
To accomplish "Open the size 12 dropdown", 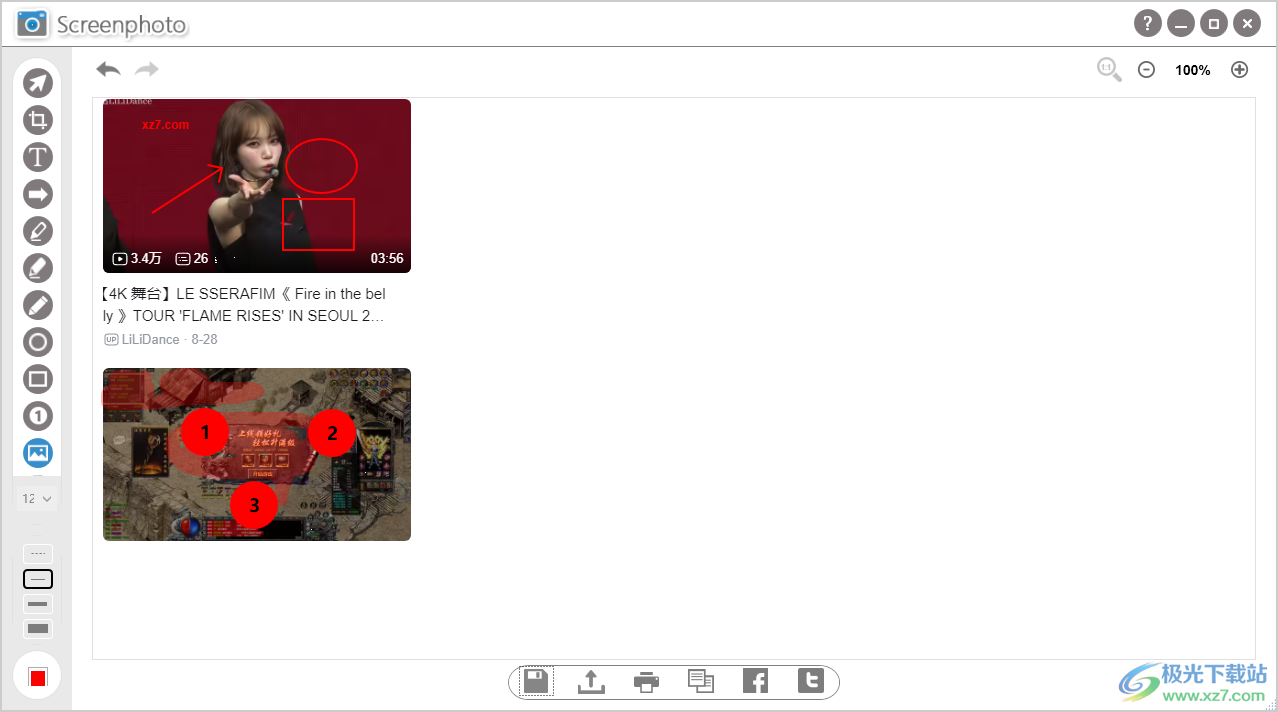I will coord(37,497).
